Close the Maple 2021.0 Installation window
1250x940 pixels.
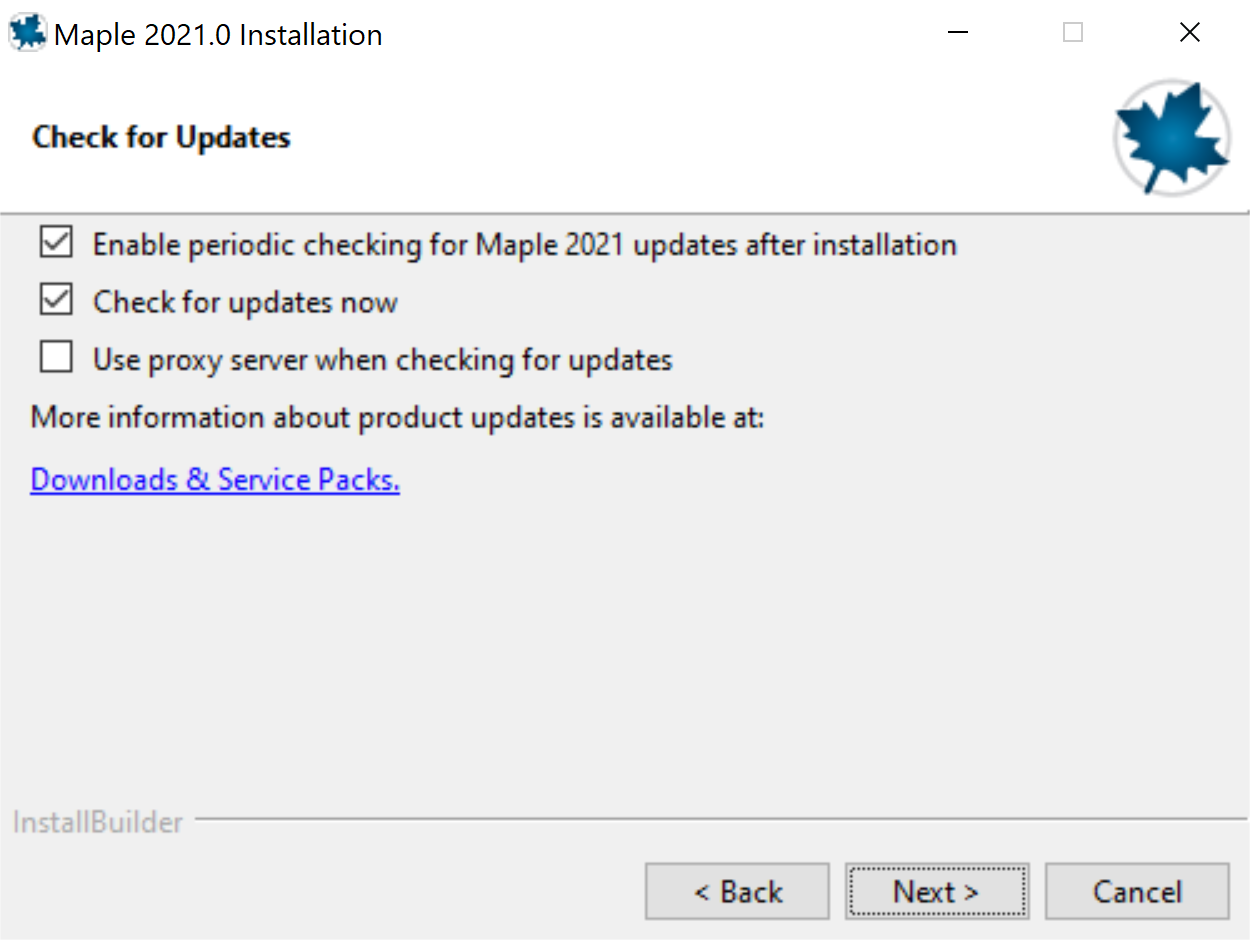click(1189, 34)
